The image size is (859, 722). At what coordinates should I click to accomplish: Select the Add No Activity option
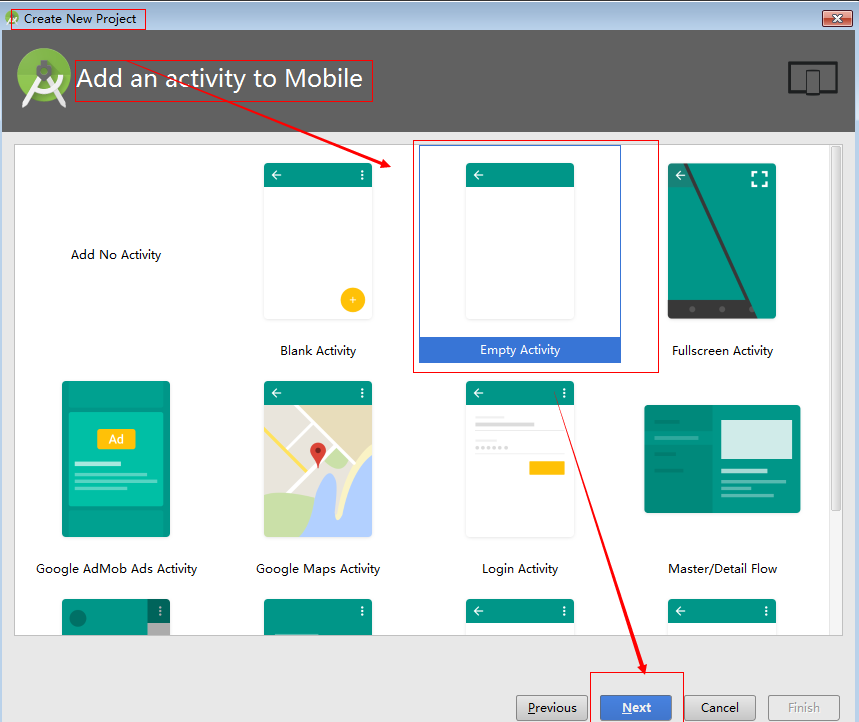pyautogui.click(x=116, y=255)
